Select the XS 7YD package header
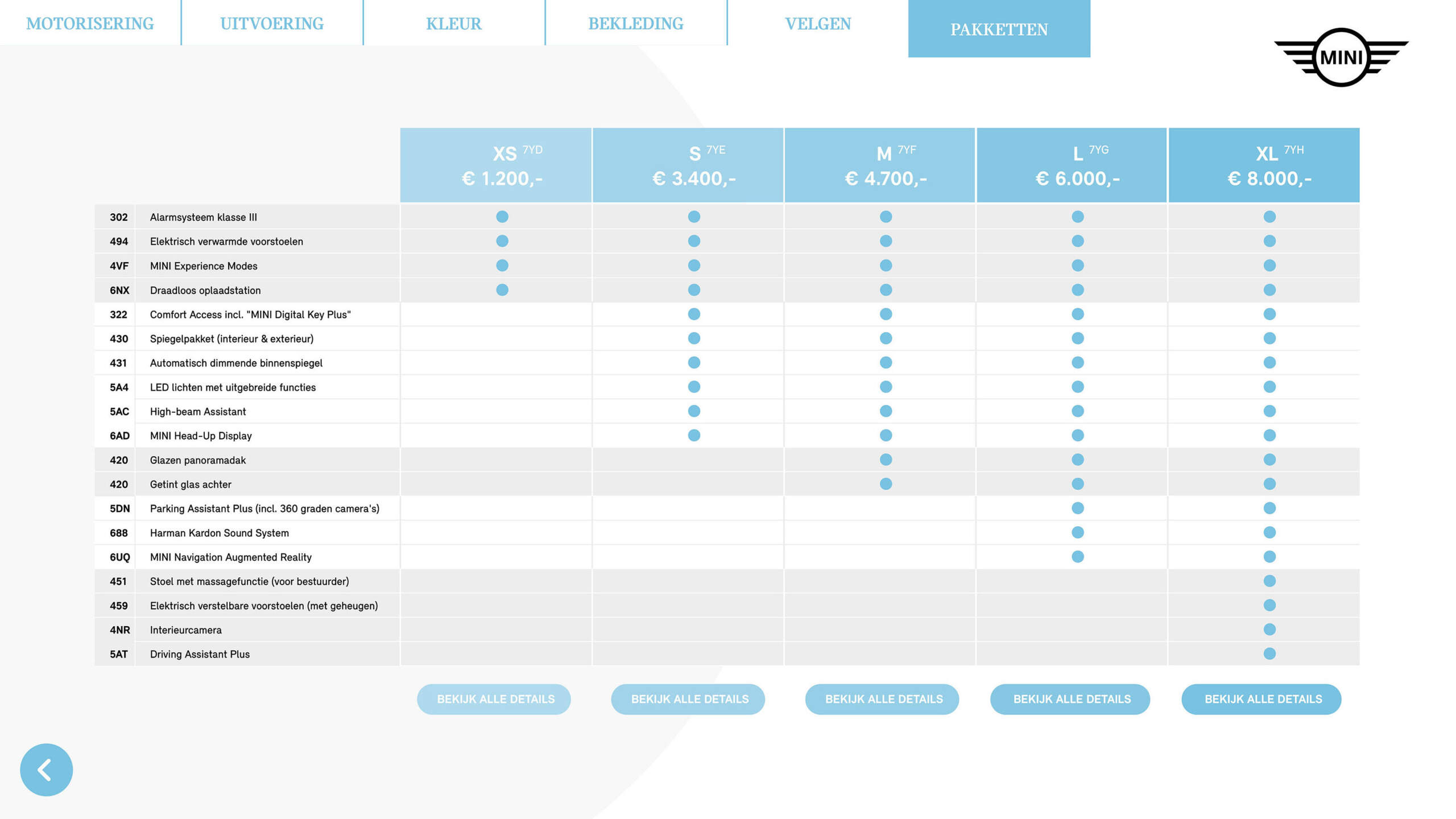The height and width of the screenshot is (819, 1456). (x=495, y=165)
